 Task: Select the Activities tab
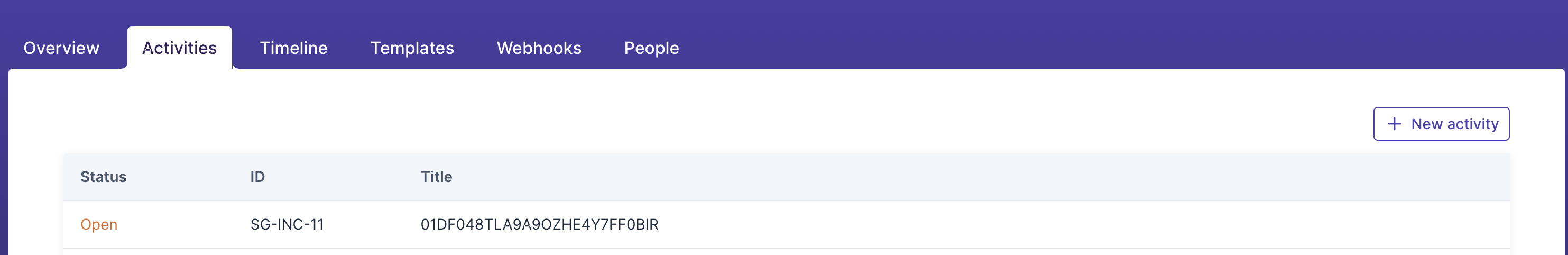(x=179, y=48)
